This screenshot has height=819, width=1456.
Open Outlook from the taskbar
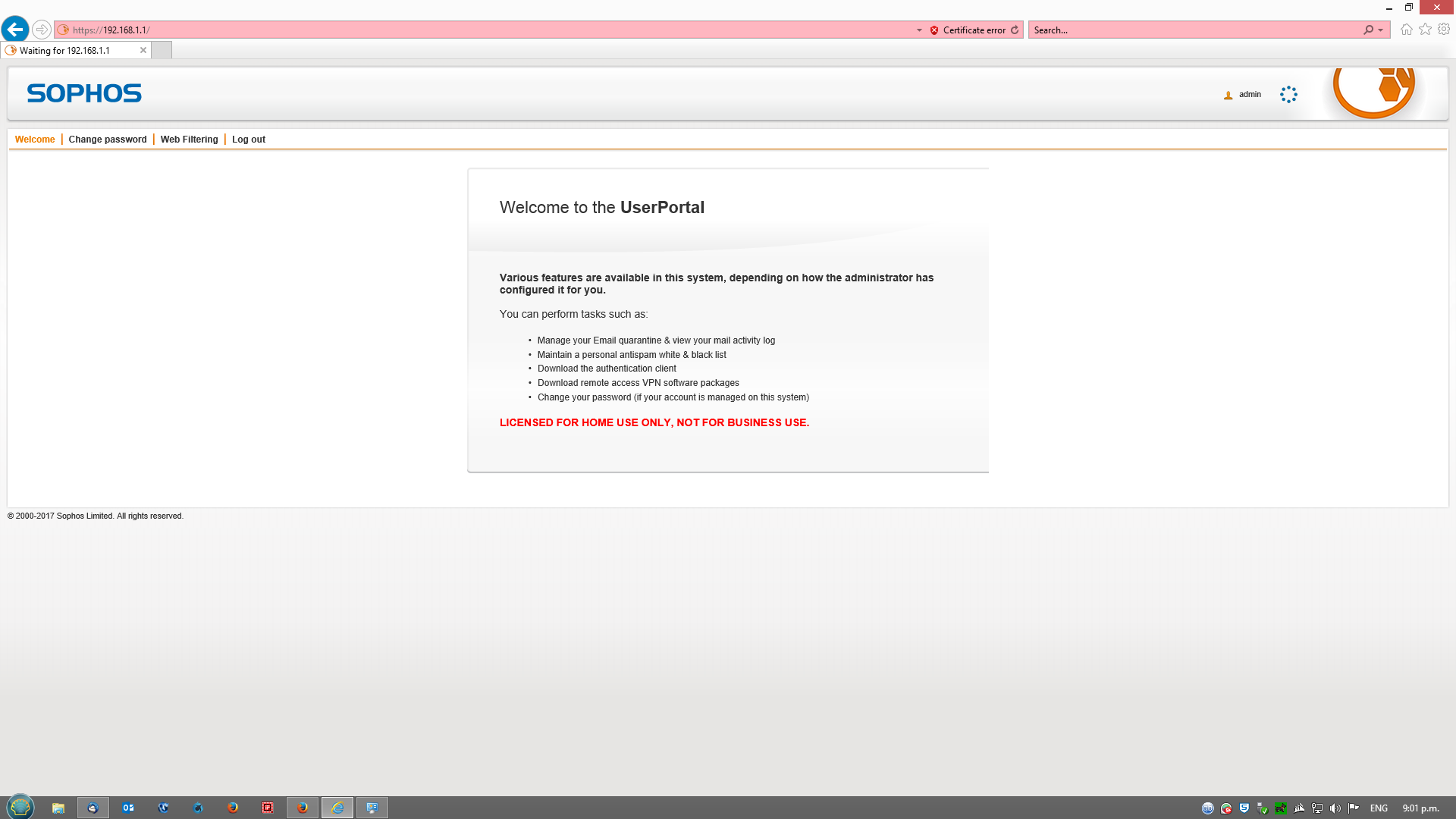click(x=128, y=808)
